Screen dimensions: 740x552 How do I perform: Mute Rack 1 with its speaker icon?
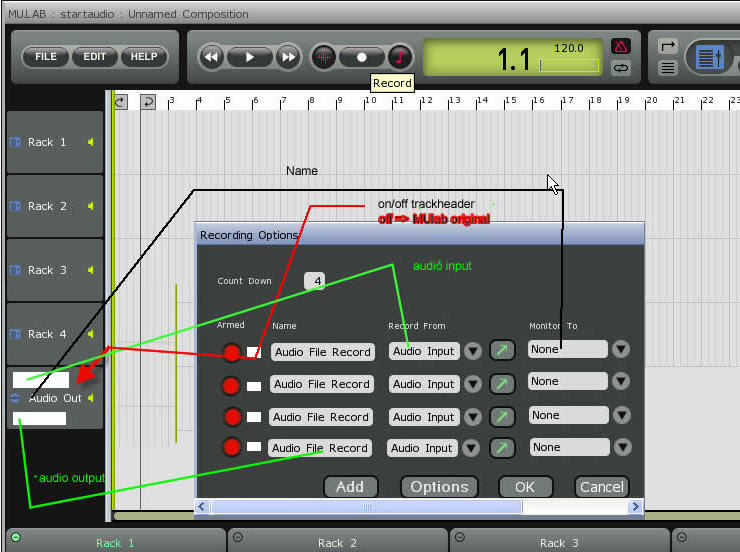pos(91,142)
